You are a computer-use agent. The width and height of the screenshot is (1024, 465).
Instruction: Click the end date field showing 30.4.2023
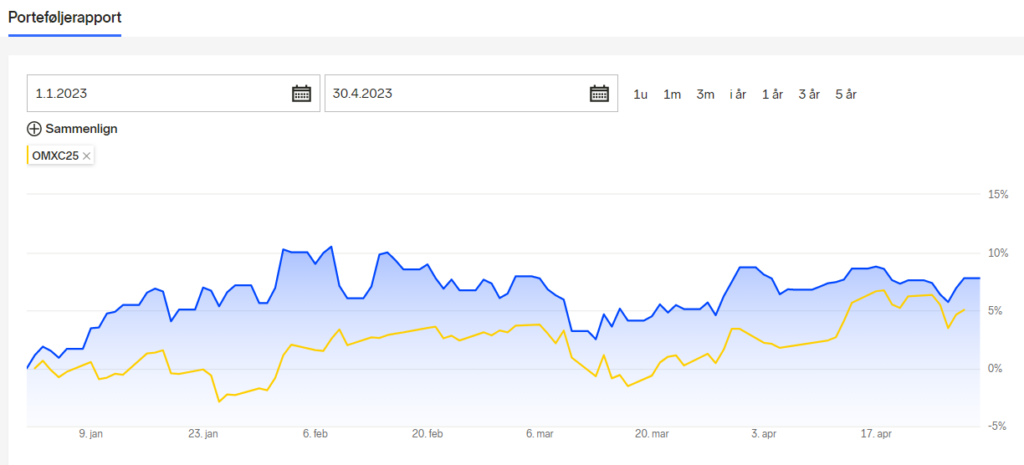tap(471, 93)
